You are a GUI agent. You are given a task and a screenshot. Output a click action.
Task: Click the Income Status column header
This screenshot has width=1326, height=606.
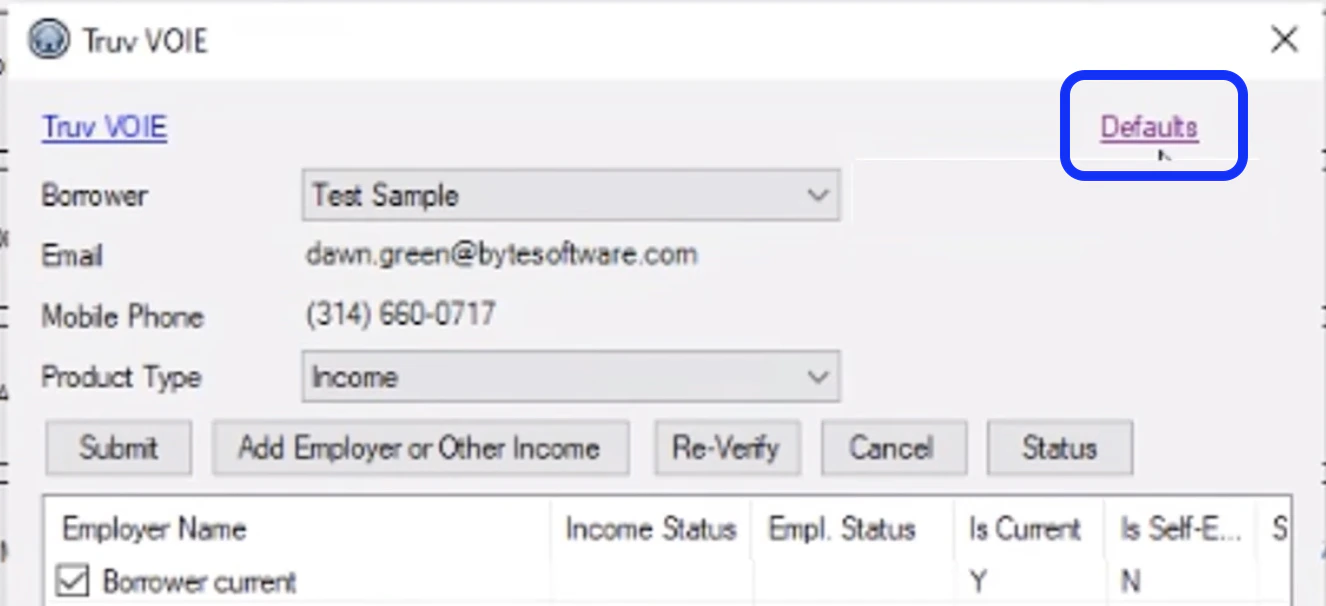650,529
